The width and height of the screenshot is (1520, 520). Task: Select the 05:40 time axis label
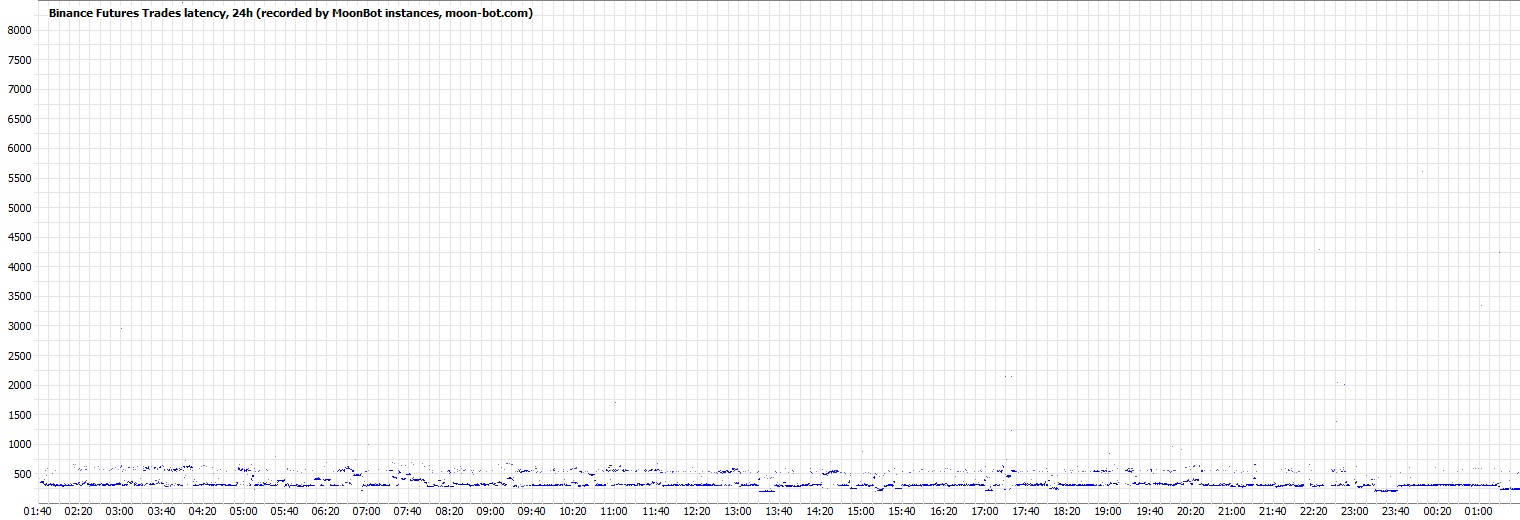coord(284,511)
